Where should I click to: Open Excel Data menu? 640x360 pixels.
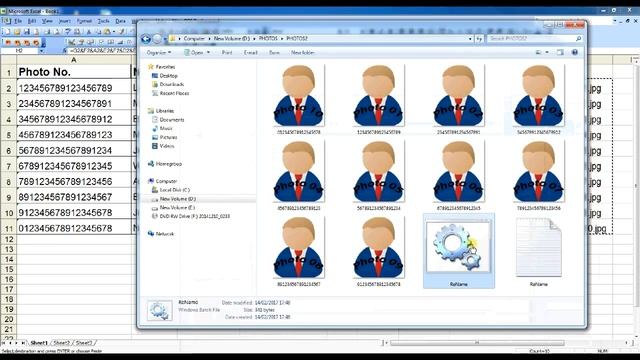pyautogui.click(x=120, y=21)
